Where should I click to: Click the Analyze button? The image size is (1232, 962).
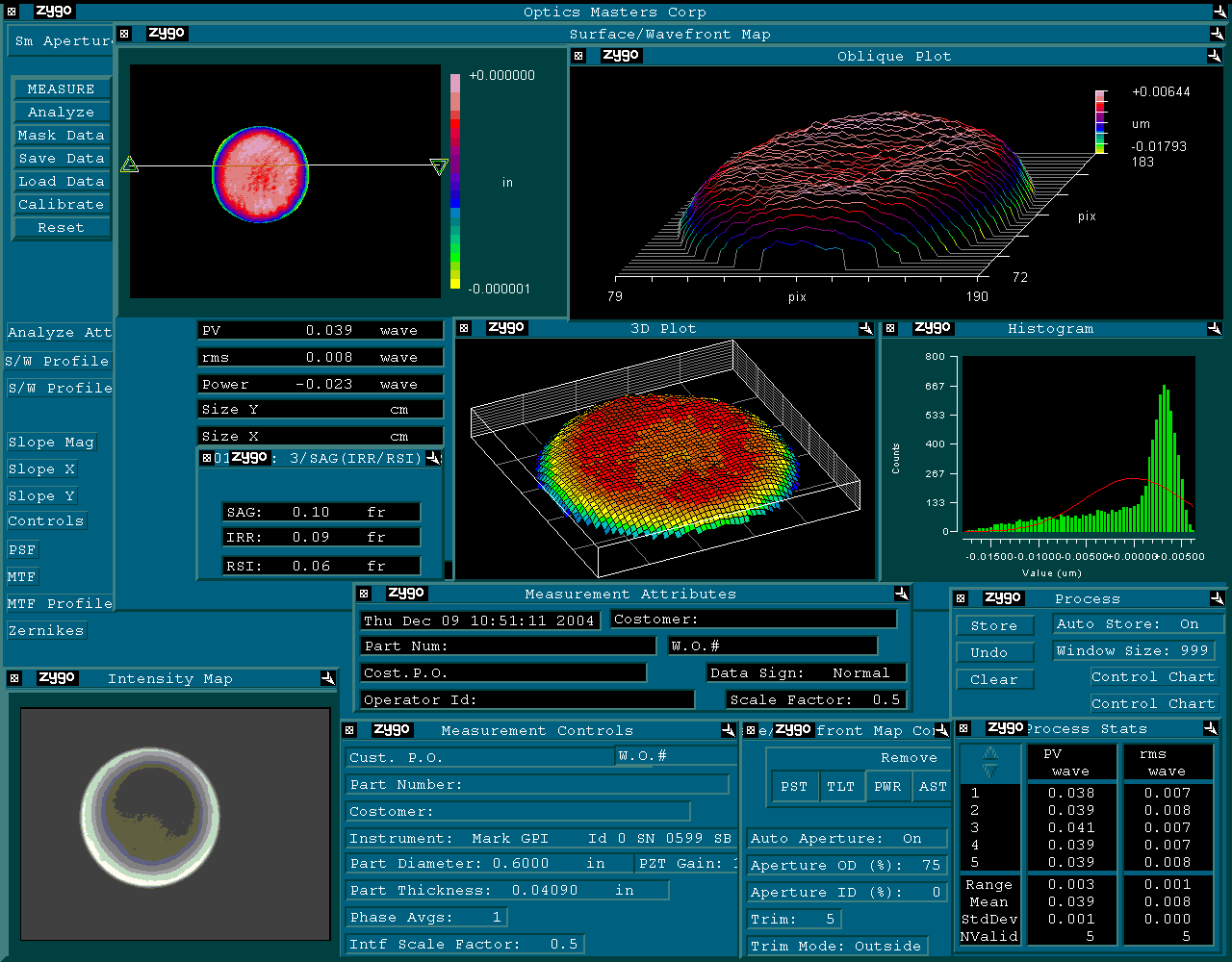(x=61, y=112)
